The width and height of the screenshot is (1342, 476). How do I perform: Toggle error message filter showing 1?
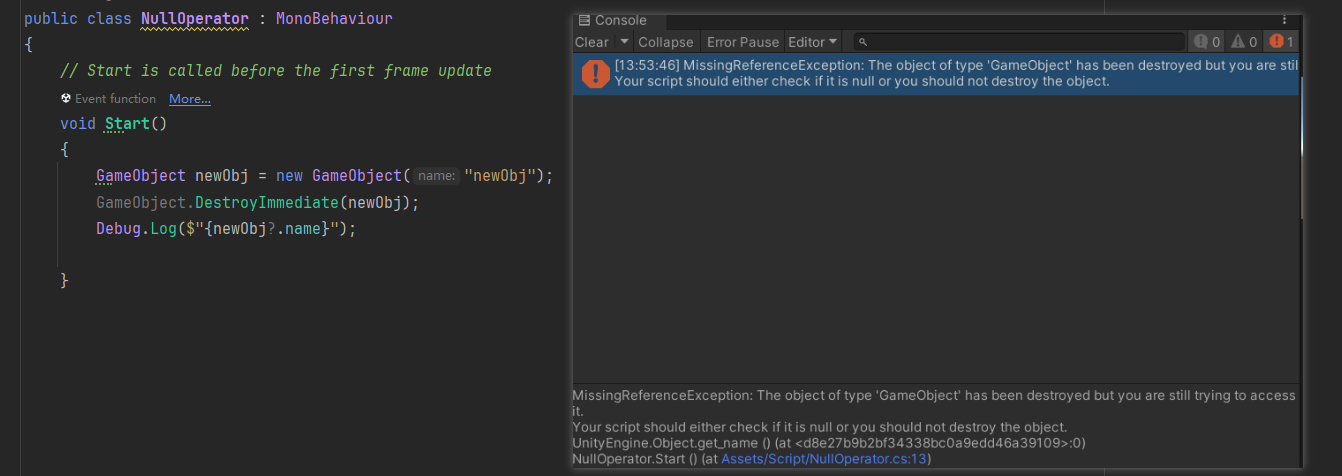(1281, 42)
